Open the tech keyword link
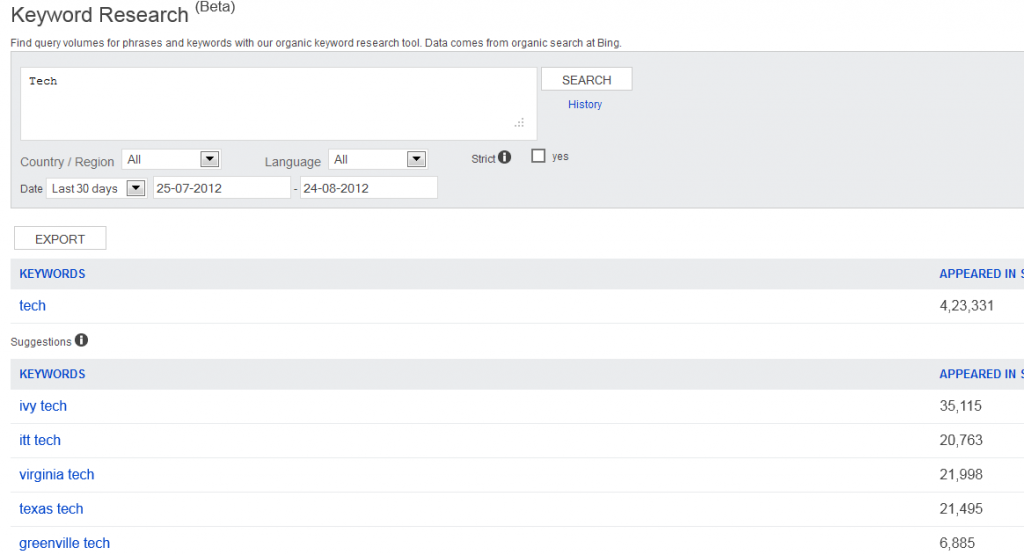 pyautogui.click(x=33, y=306)
